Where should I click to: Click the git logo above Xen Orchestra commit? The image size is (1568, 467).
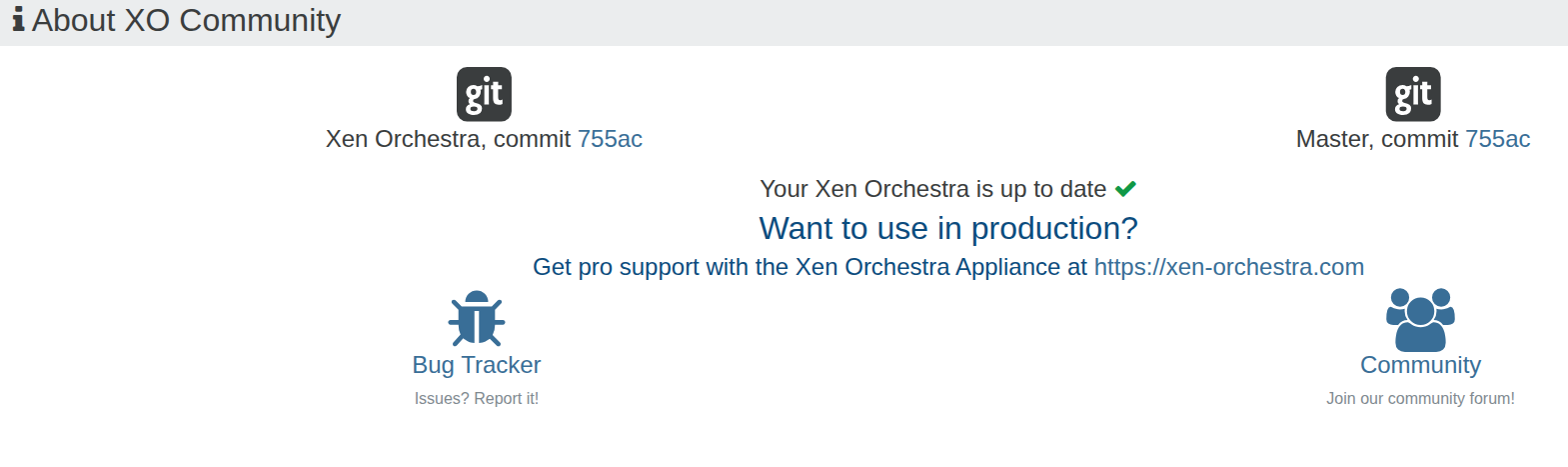pyautogui.click(x=484, y=94)
